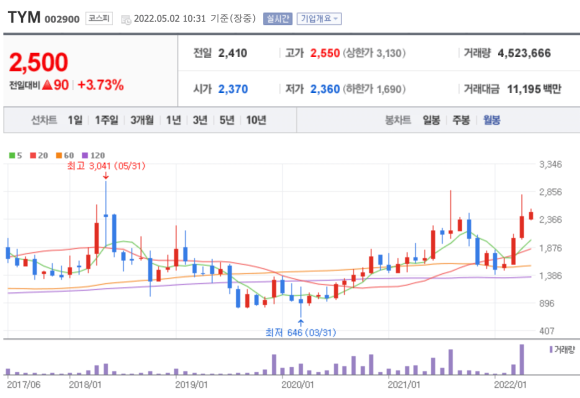580x398 pixels.
Task: Switch to 일봉 candle chart
Action: [x=431, y=120]
